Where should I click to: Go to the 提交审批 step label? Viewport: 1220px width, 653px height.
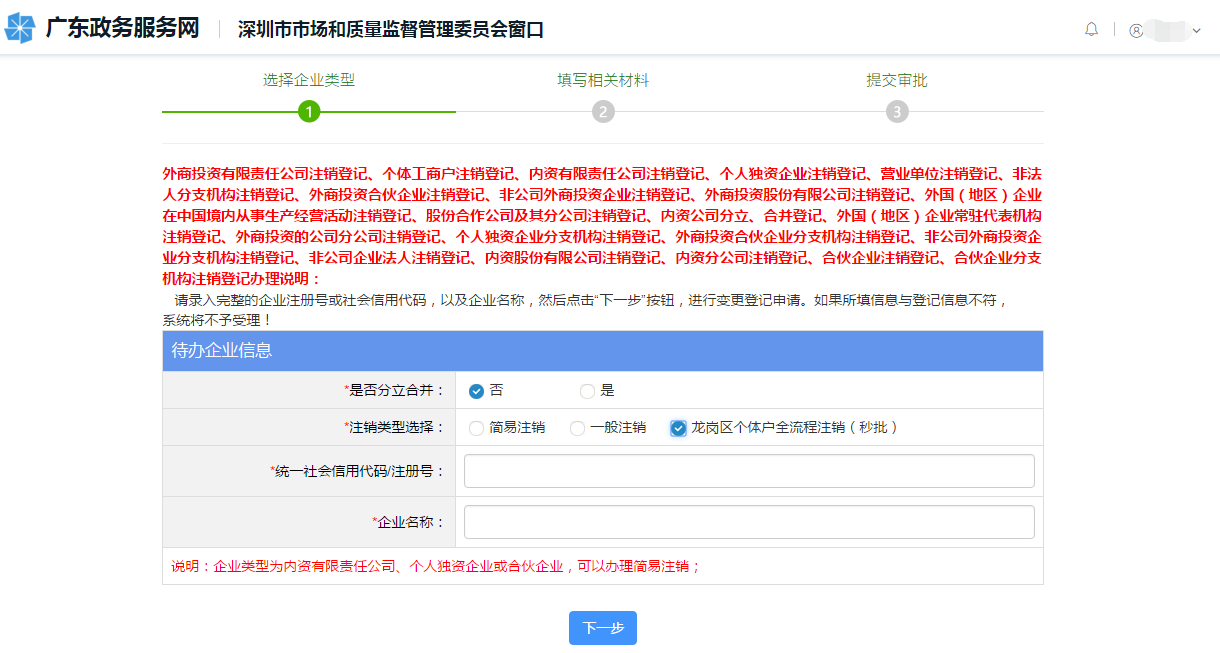[897, 80]
